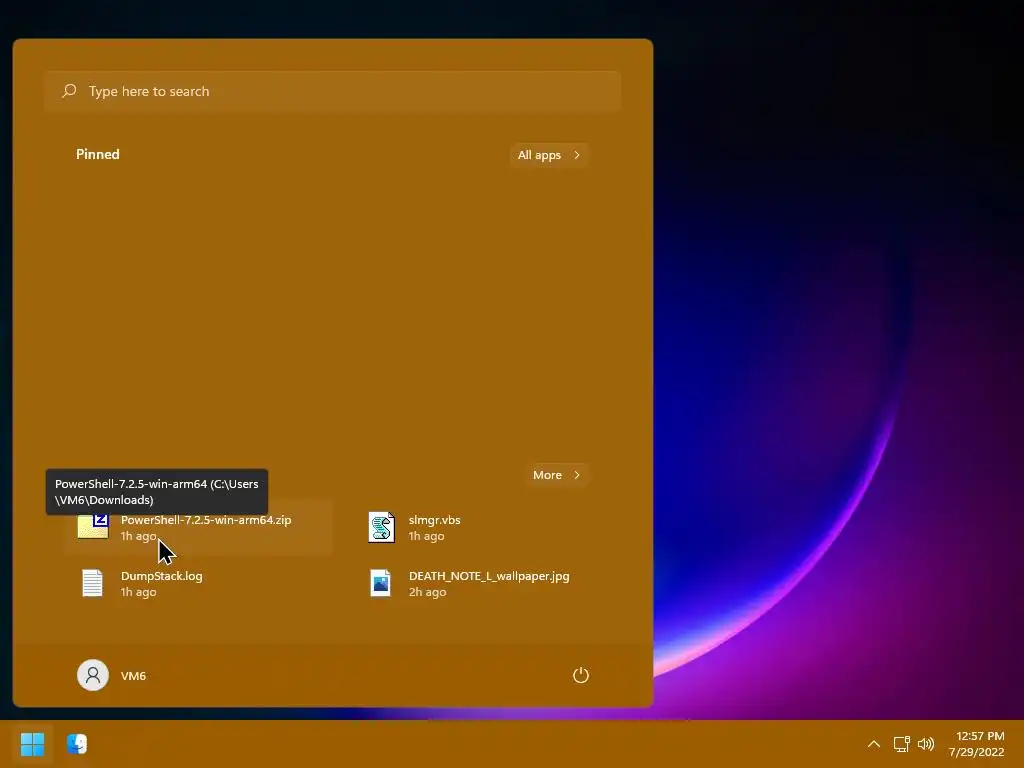Click the VM6 user name label
This screenshot has width=1024, height=768.
(x=133, y=676)
